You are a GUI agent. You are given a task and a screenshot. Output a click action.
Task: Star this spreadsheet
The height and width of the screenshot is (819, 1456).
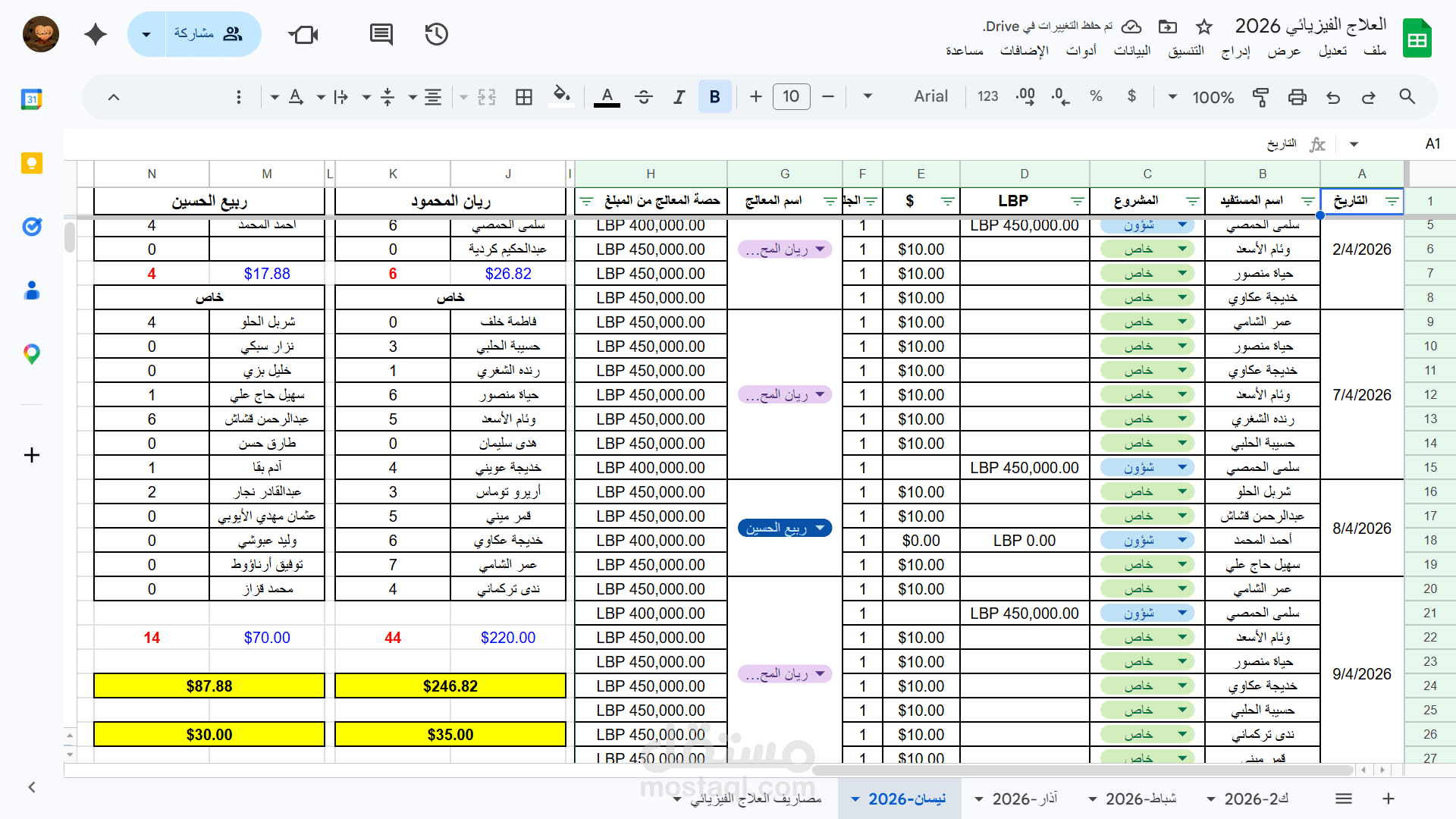tap(1204, 27)
